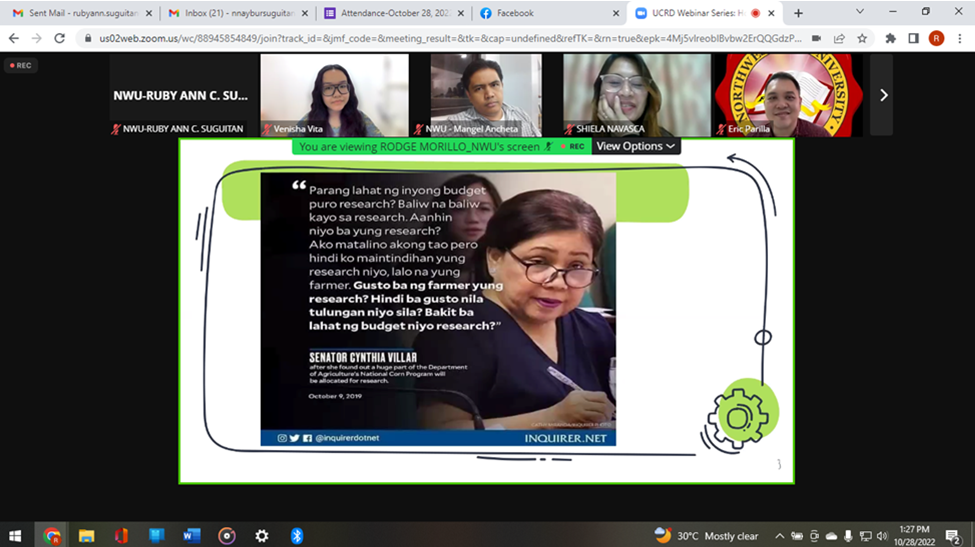This screenshot has height=547, width=975.
Task: Open the View Options dropdown
Action: tap(636, 146)
